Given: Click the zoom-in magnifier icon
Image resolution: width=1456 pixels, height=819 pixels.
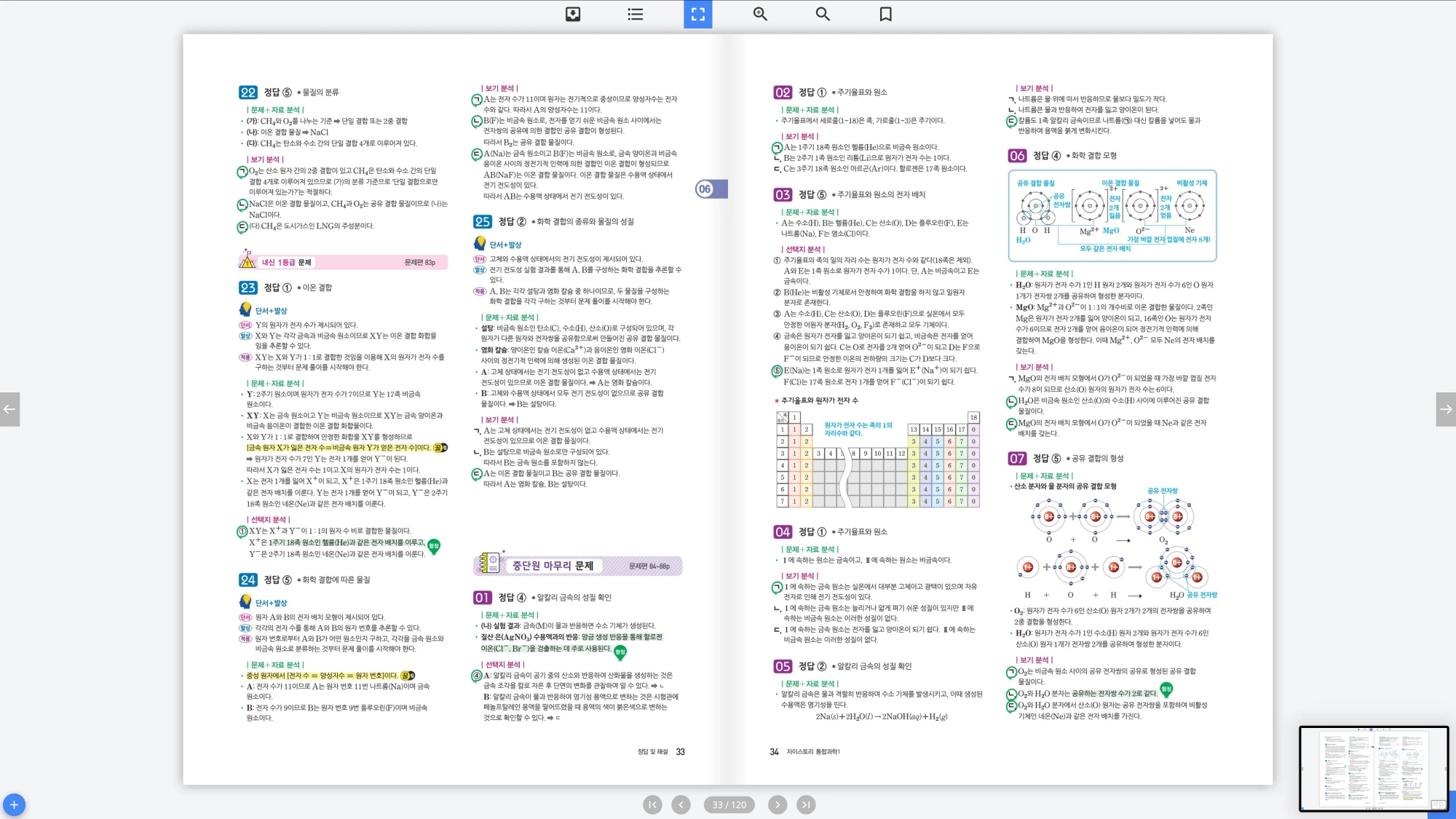Looking at the screenshot, I should pyautogui.click(x=760, y=14).
